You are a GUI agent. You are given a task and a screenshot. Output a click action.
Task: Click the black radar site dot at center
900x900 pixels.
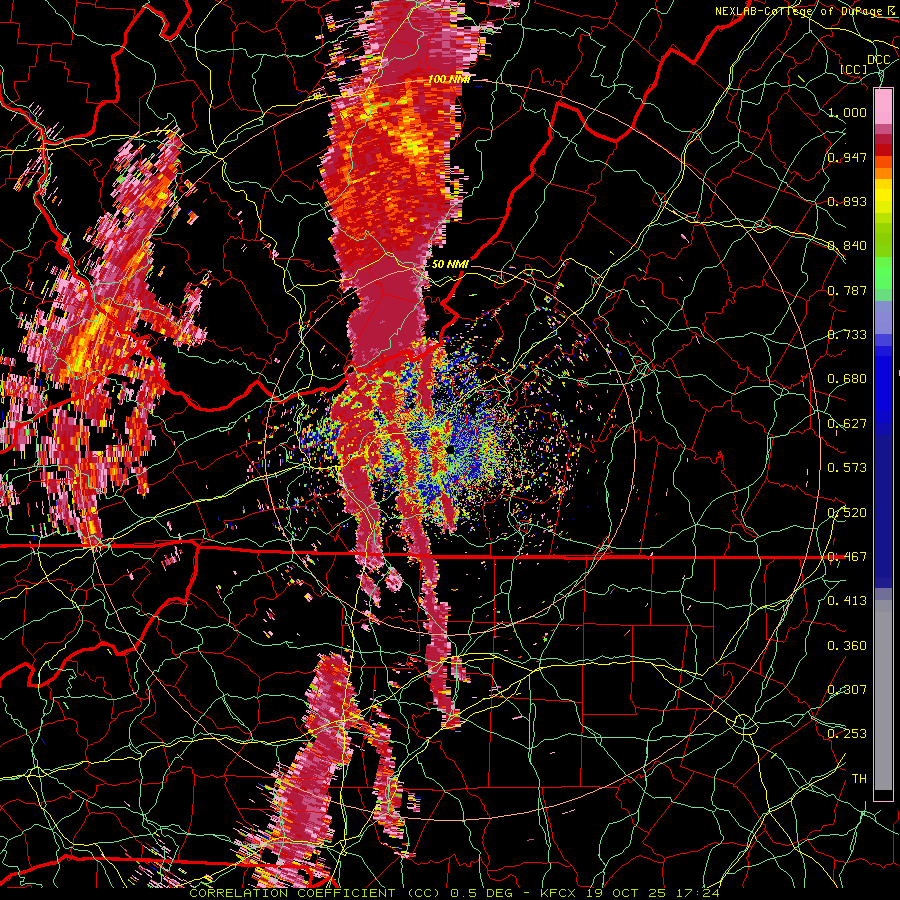(x=450, y=450)
